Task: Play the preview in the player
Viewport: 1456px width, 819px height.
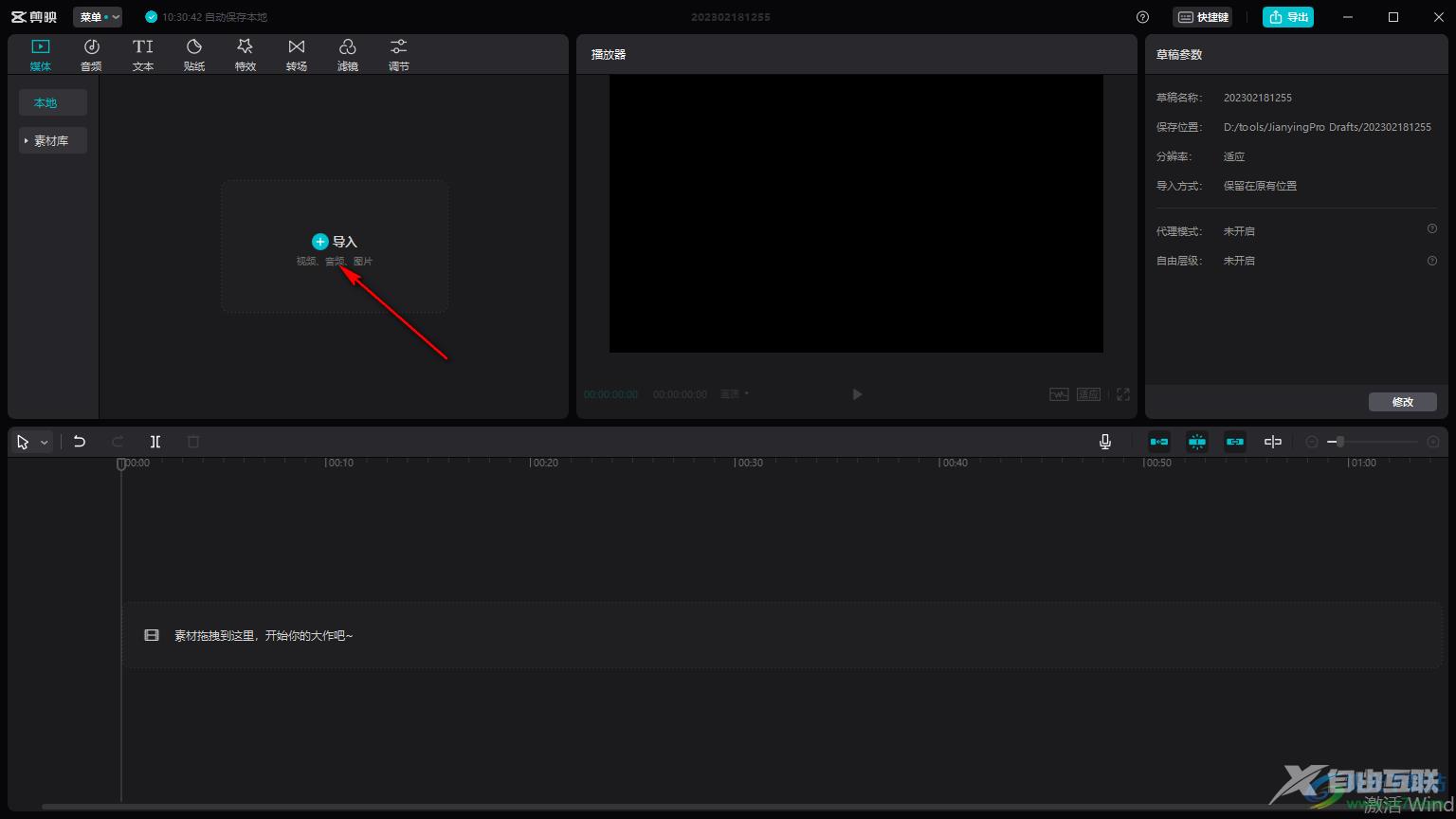Action: (857, 394)
